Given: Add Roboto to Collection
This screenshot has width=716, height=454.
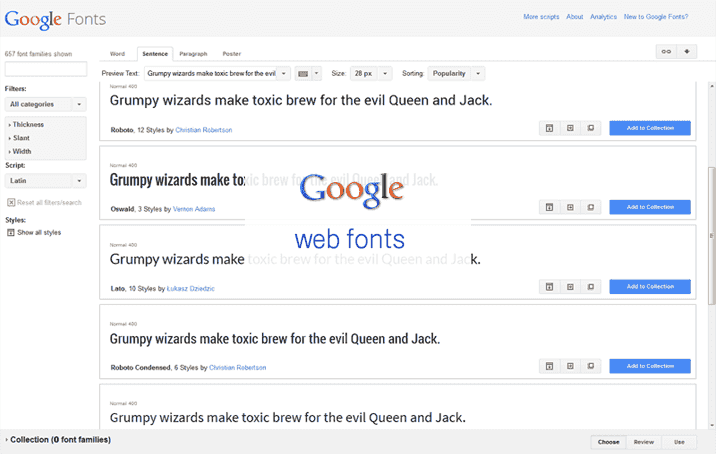Looking at the screenshot, I should pos(650,128).
